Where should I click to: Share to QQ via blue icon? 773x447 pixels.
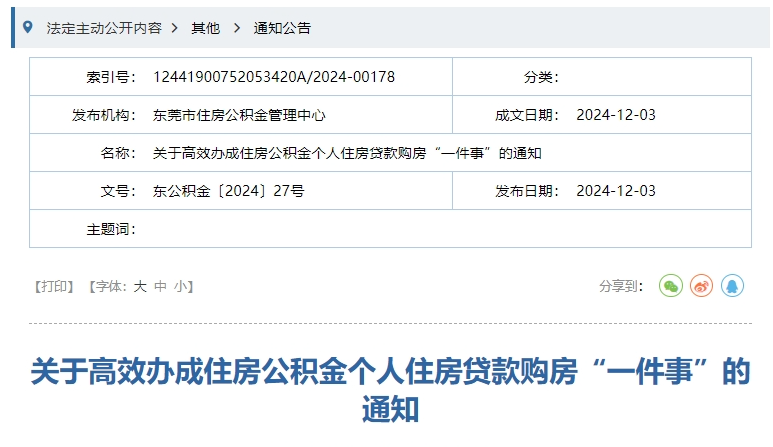coord(732,286)
